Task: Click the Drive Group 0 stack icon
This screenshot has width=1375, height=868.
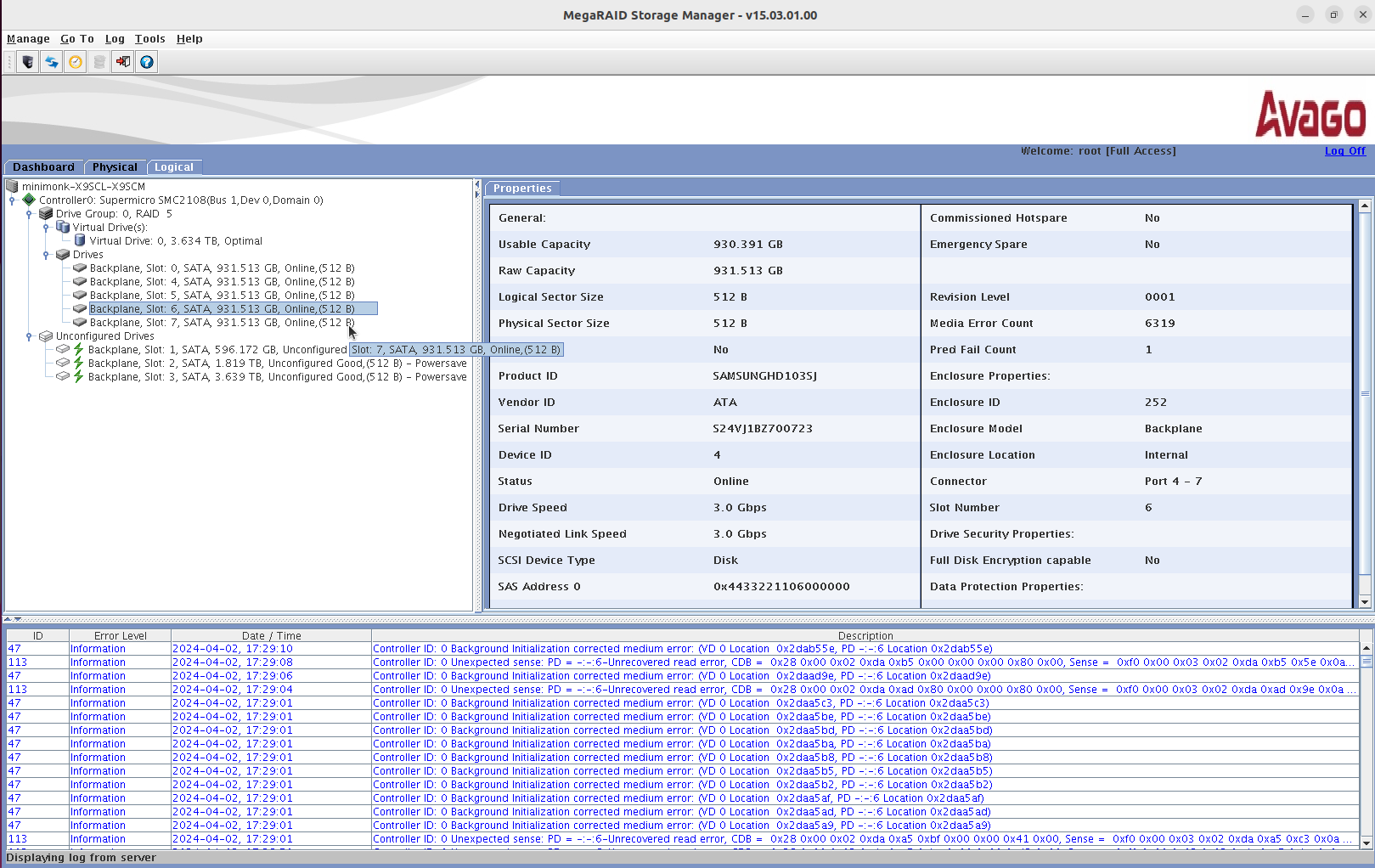Action: tap(46, 213)
